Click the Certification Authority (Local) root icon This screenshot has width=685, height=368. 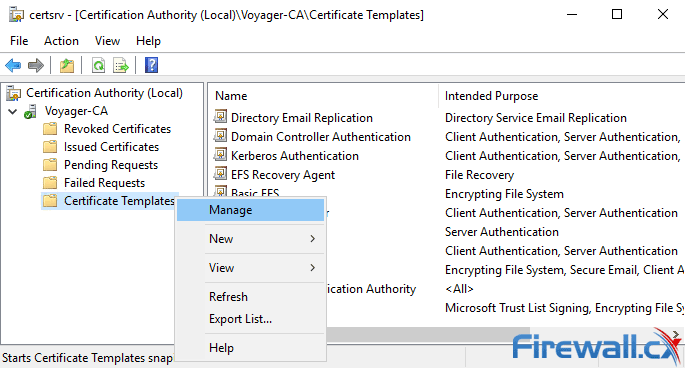14,93
